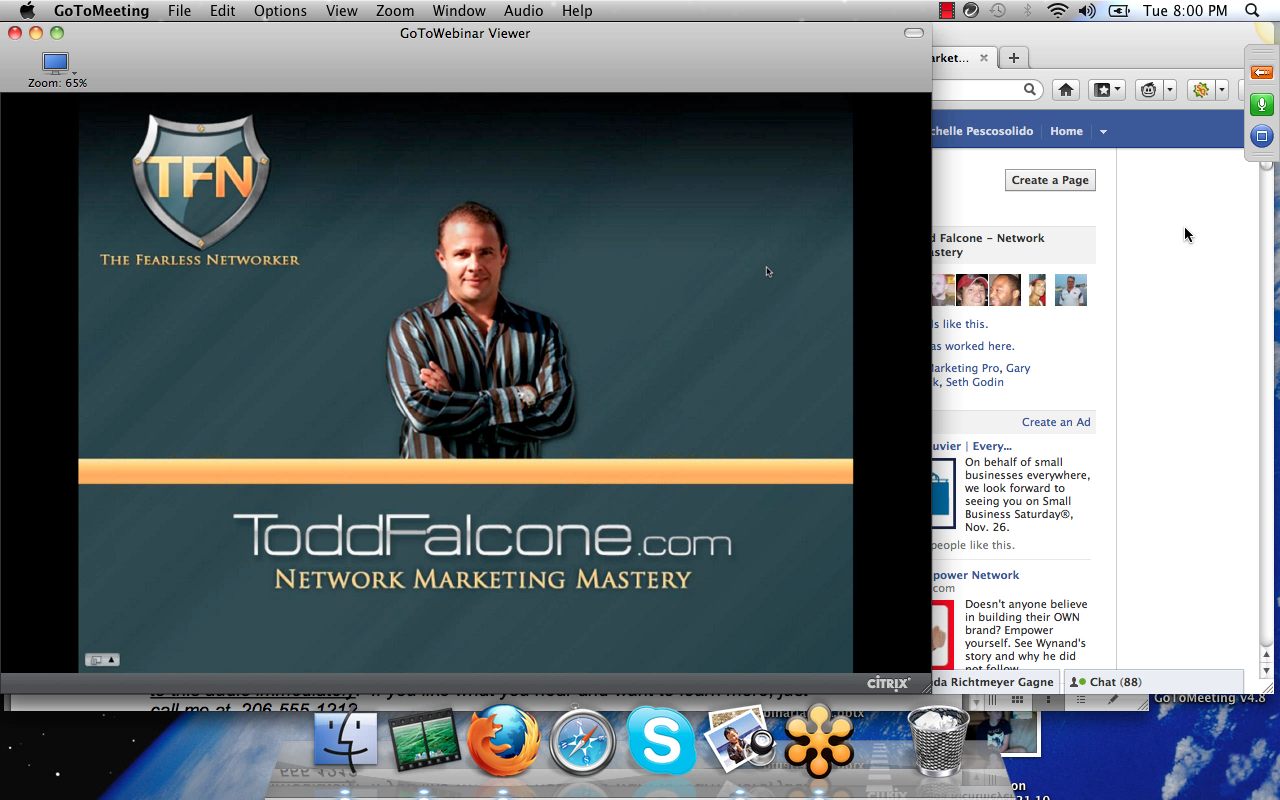Open Finder from the Dock
1280x800 pixels.
345,742
